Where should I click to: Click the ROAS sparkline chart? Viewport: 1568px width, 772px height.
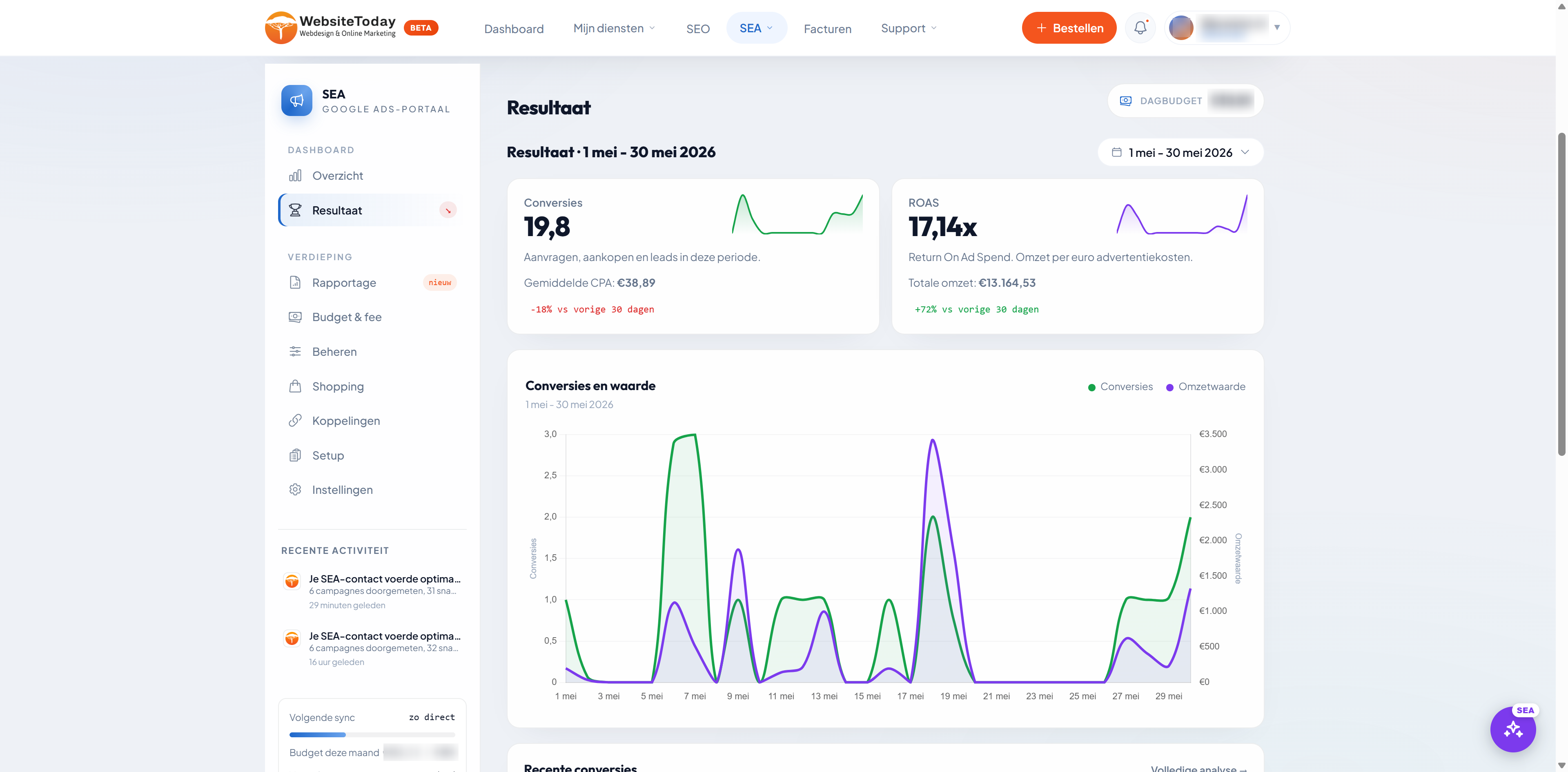pyautogui.click(x=1182, y=214)
